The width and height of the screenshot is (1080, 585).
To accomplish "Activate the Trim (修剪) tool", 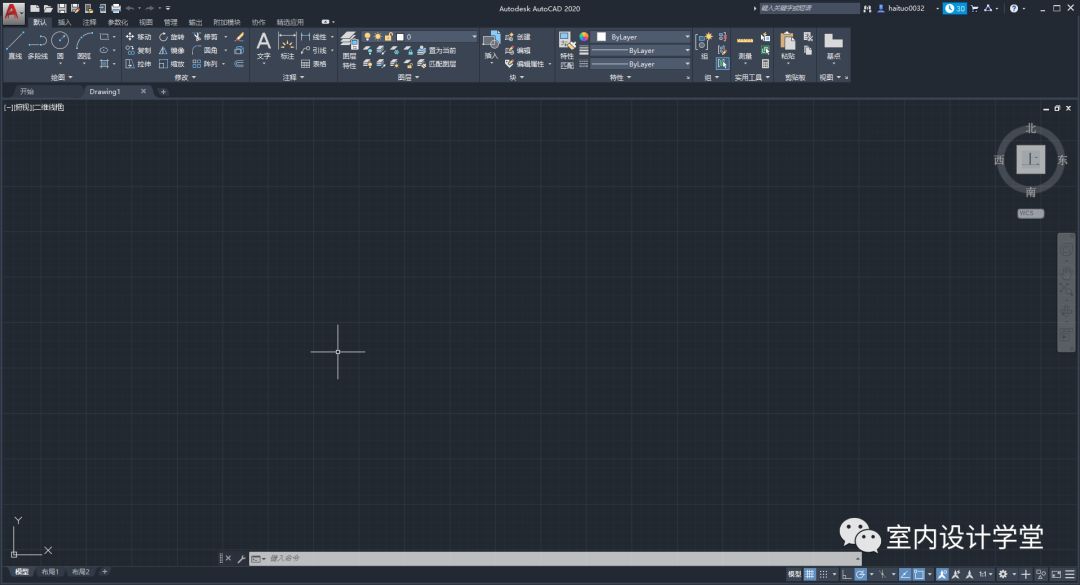I will pos(204,36).
